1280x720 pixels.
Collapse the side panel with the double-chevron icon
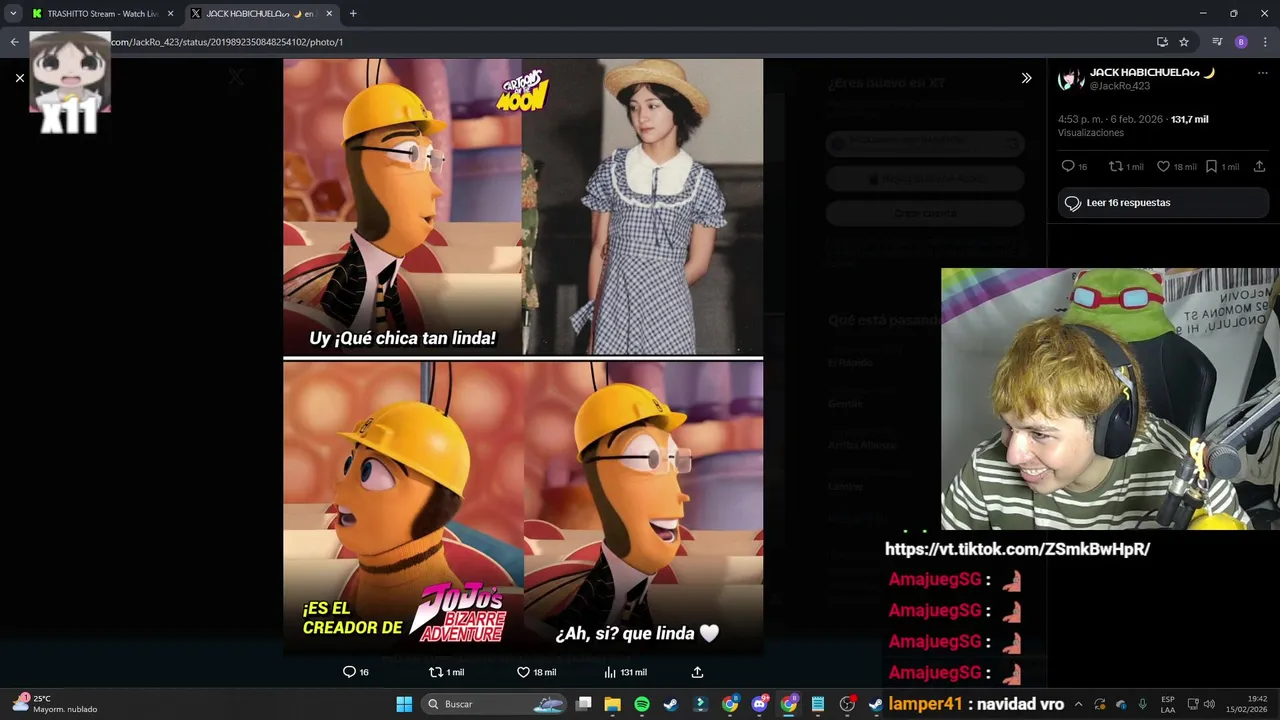pos(1026,78)
